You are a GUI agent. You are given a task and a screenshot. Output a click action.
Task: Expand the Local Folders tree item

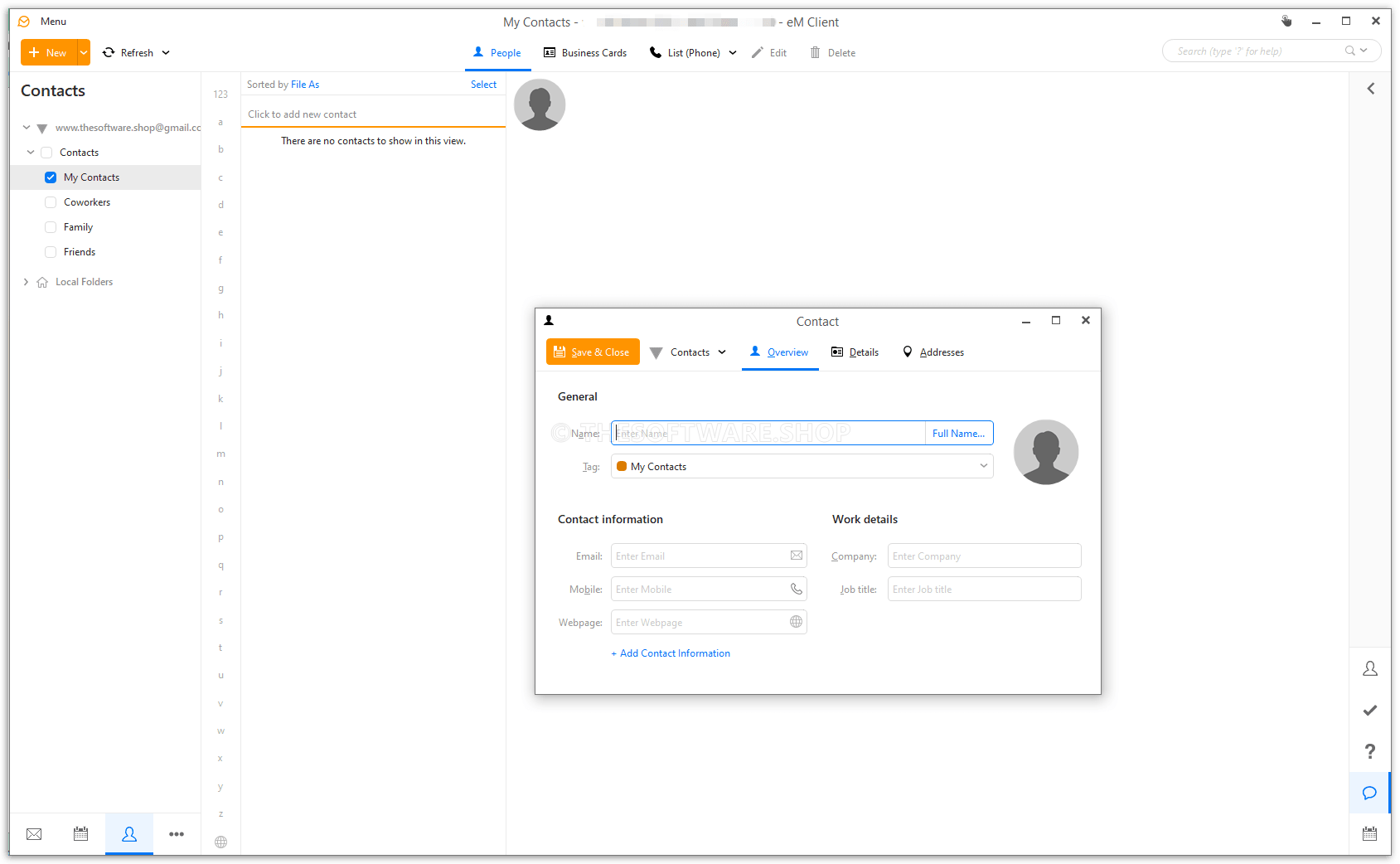[x=26, y=281]
